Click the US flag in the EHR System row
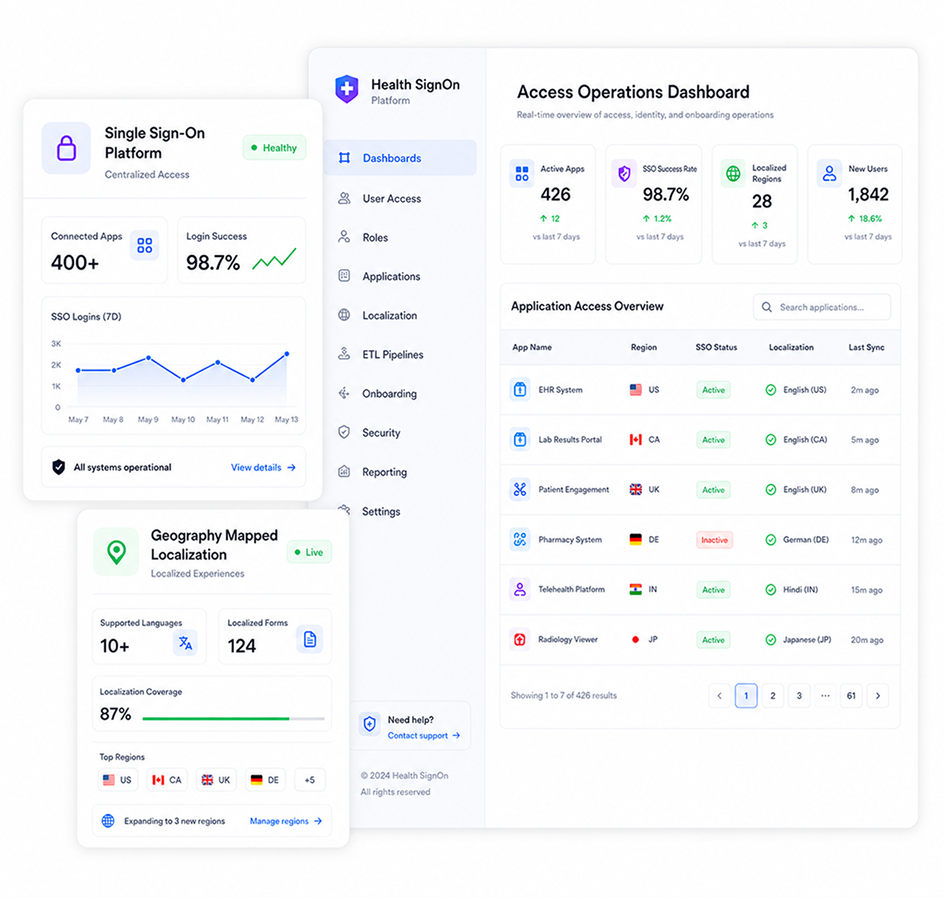 point(636,390)
